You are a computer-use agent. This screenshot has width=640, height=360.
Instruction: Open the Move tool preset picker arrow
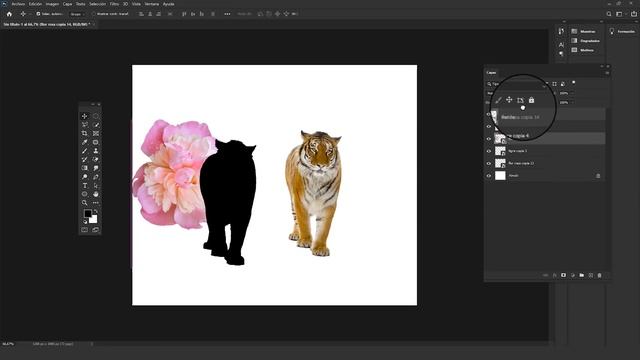29,14
